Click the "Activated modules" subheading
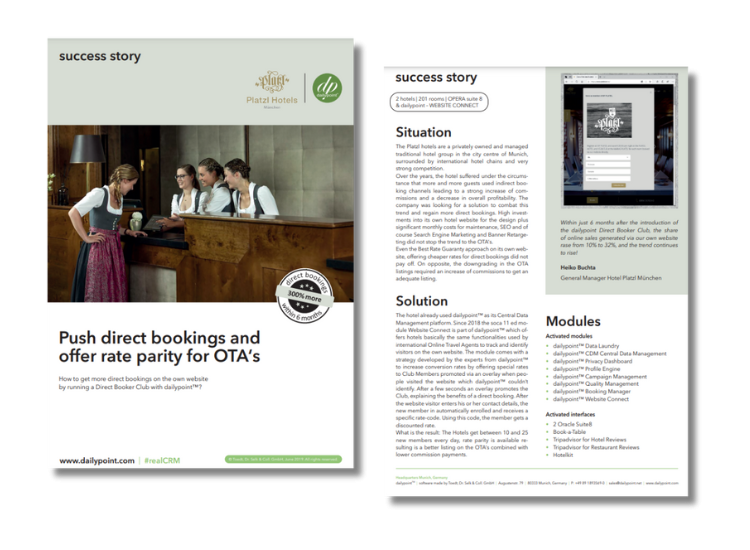Viewport: 750px width, 550px height. pyautogui.click(x=569, y=336)
